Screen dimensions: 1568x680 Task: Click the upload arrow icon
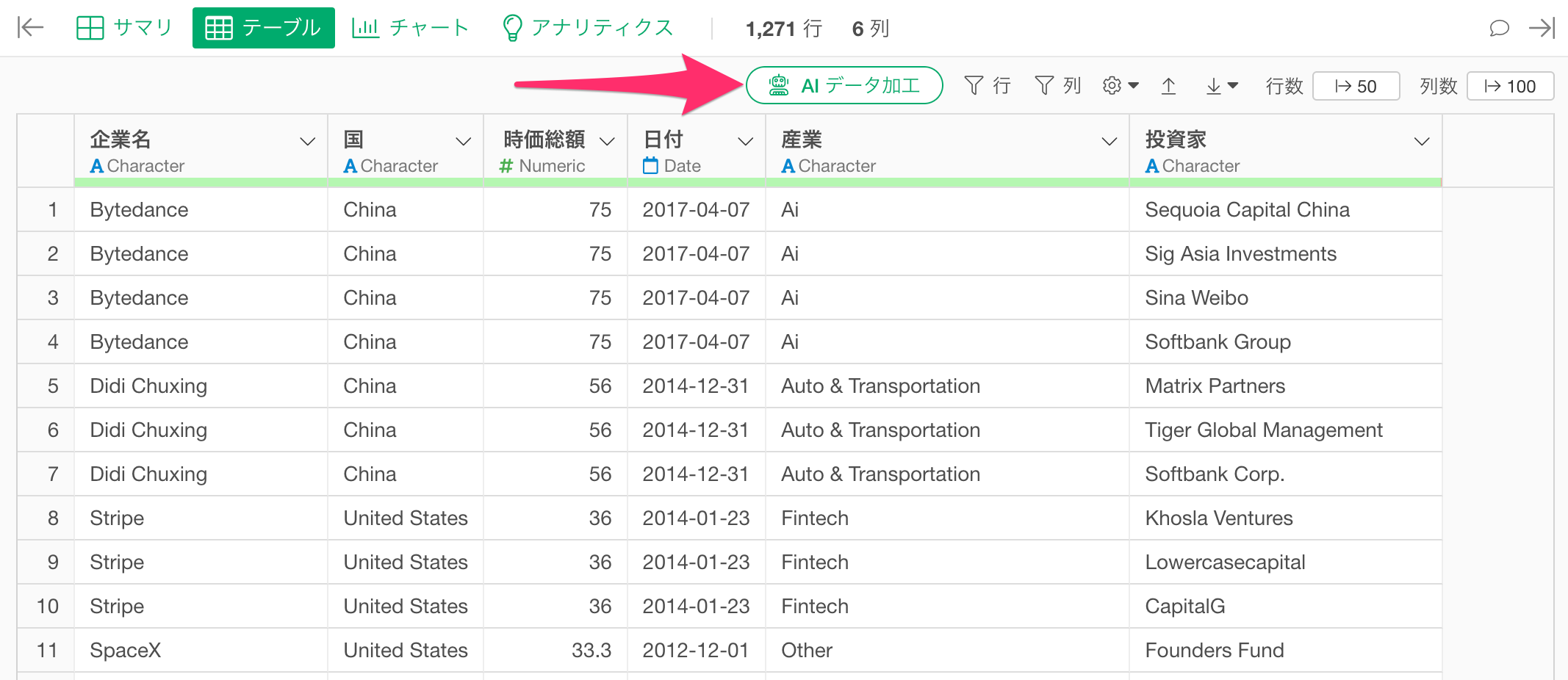coord(1168,86)
